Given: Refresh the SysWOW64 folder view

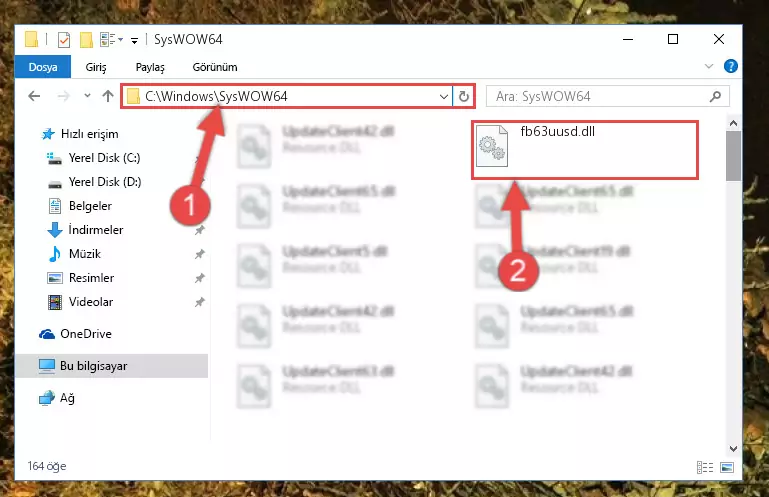Looking at the screenshot, I should point(463,96).
